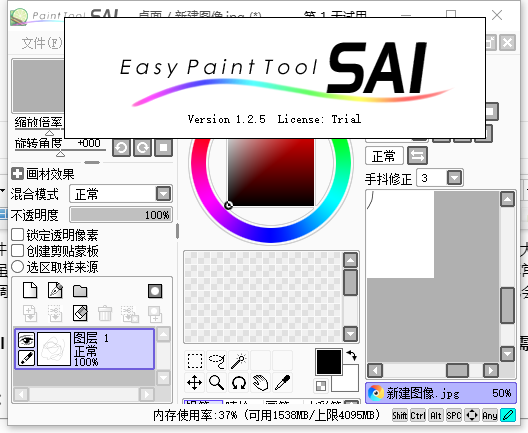Screen dimensions: 528x433
Task: Switch to the 新建图像.jpg document tab
Action: point(441,393)
